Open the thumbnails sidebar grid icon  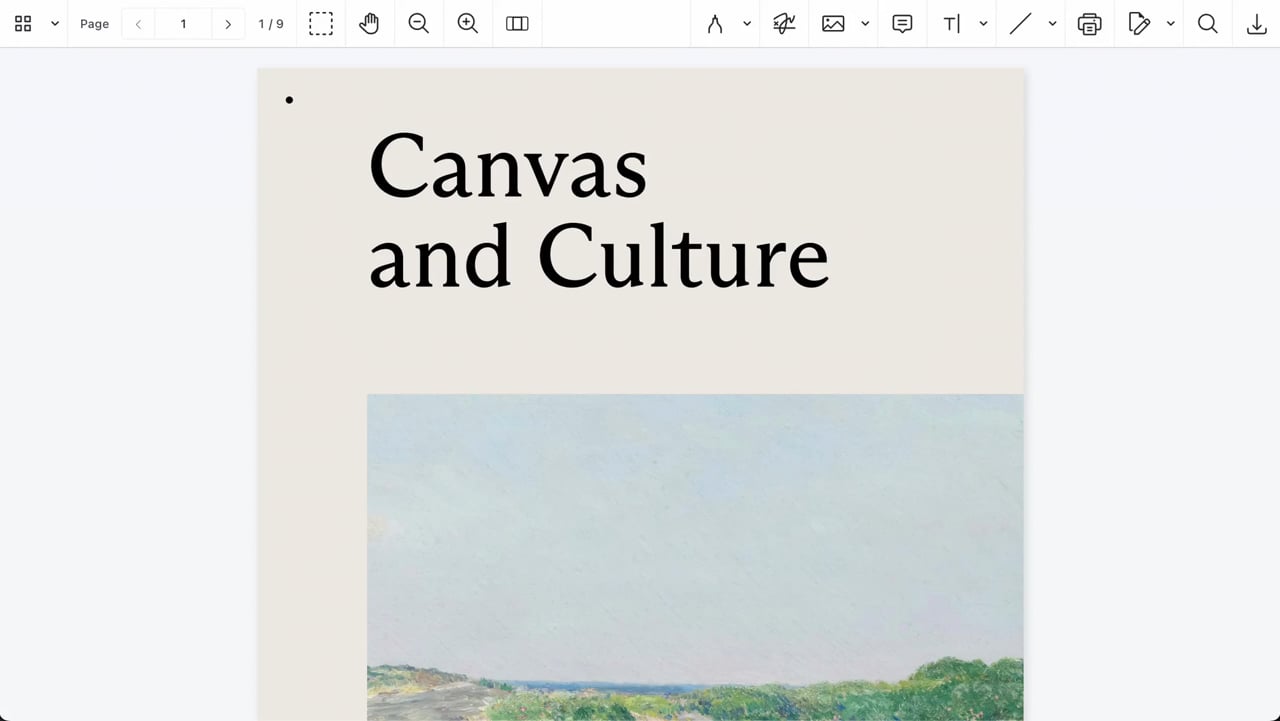pyautogui.click(x=23, y=23)
